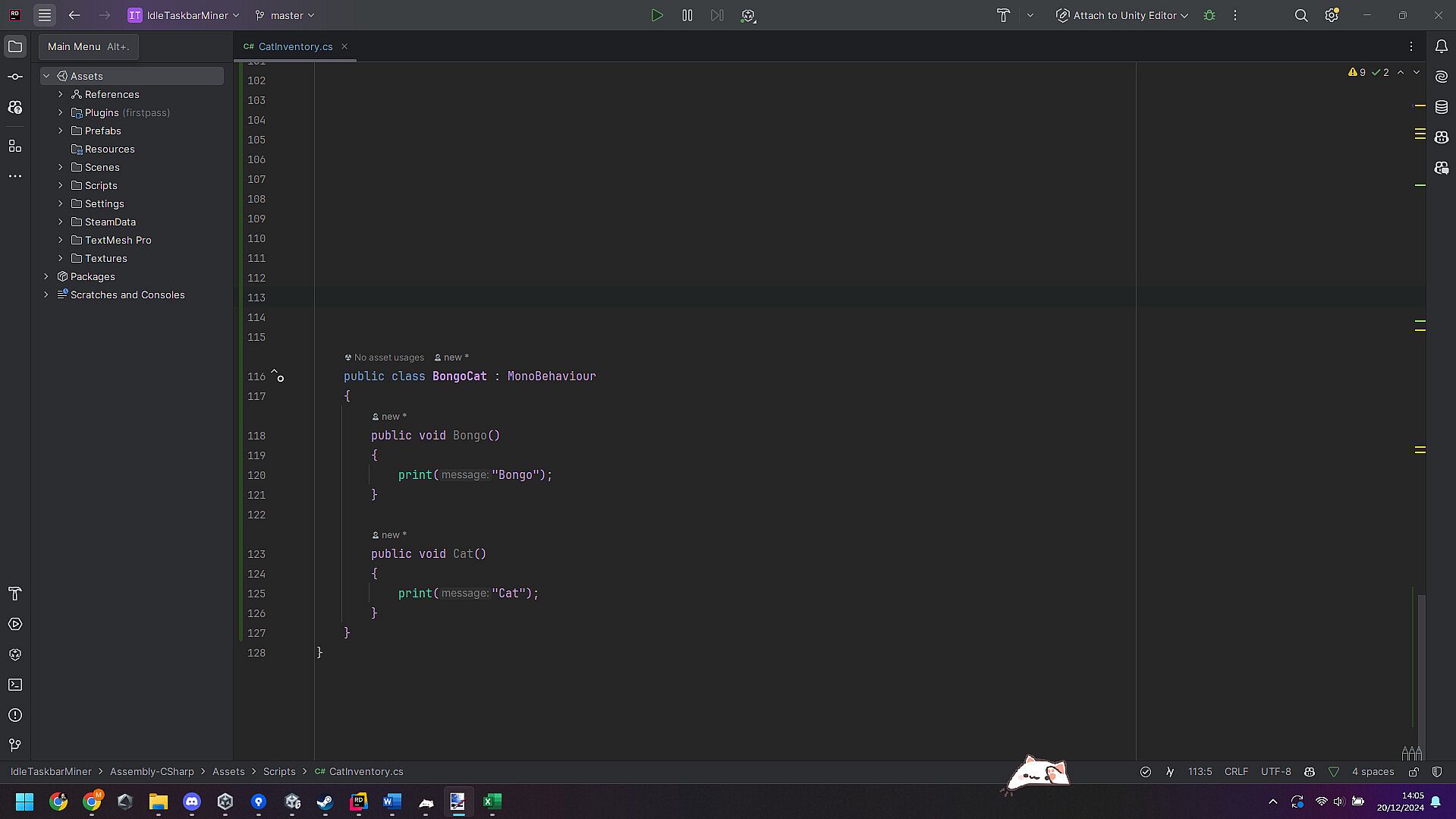The height and width of the screenshot is (819, 1456).
Task: Select the CatInventory.cs editor tab
Action: coord(295,46)
